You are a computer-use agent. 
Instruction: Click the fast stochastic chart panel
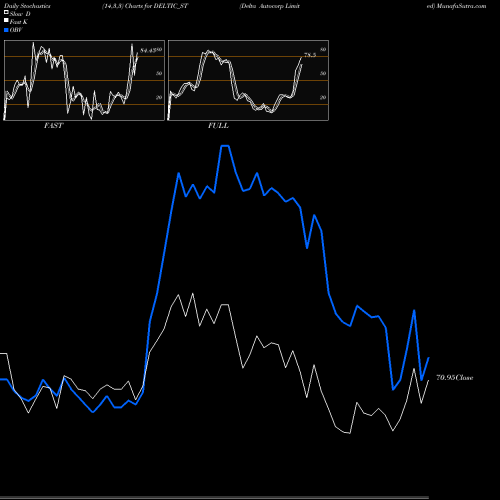pyautogui.click(x=84, y=80)
